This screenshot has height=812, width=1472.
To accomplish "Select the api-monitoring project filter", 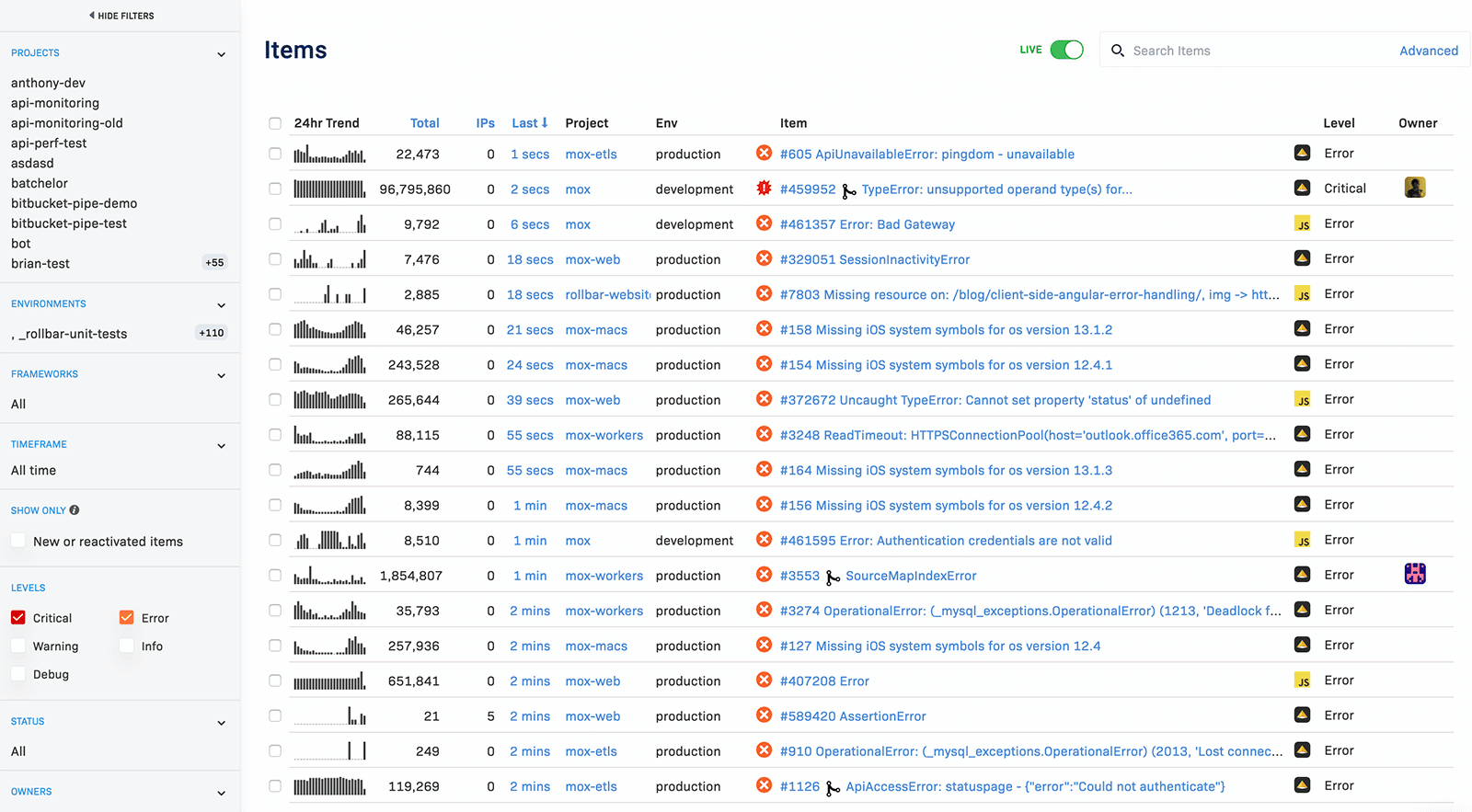I will [55, 103].
